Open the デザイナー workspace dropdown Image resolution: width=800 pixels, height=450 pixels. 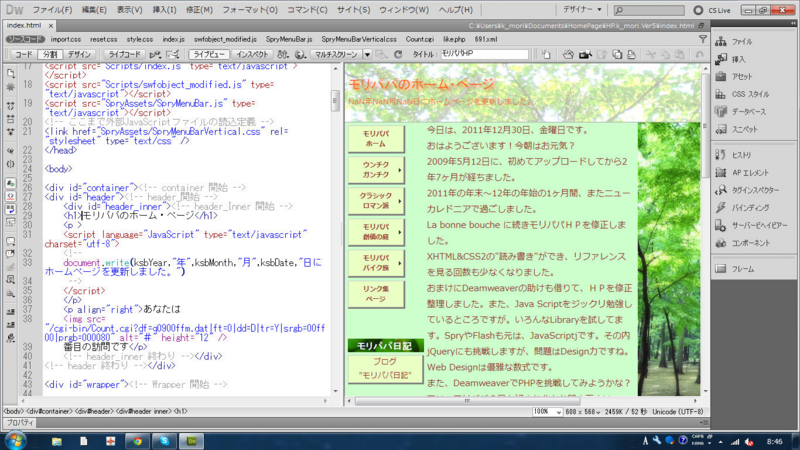click(x=582, y=10)
